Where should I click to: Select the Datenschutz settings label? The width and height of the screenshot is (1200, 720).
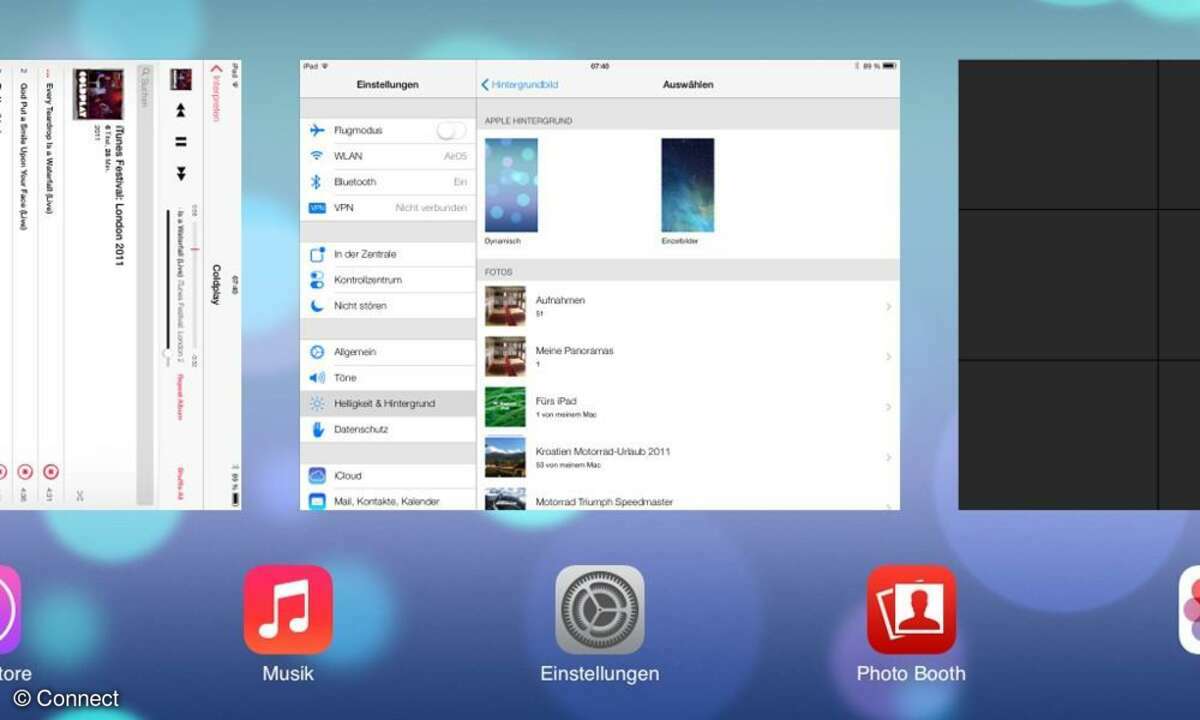coord(361,429)
